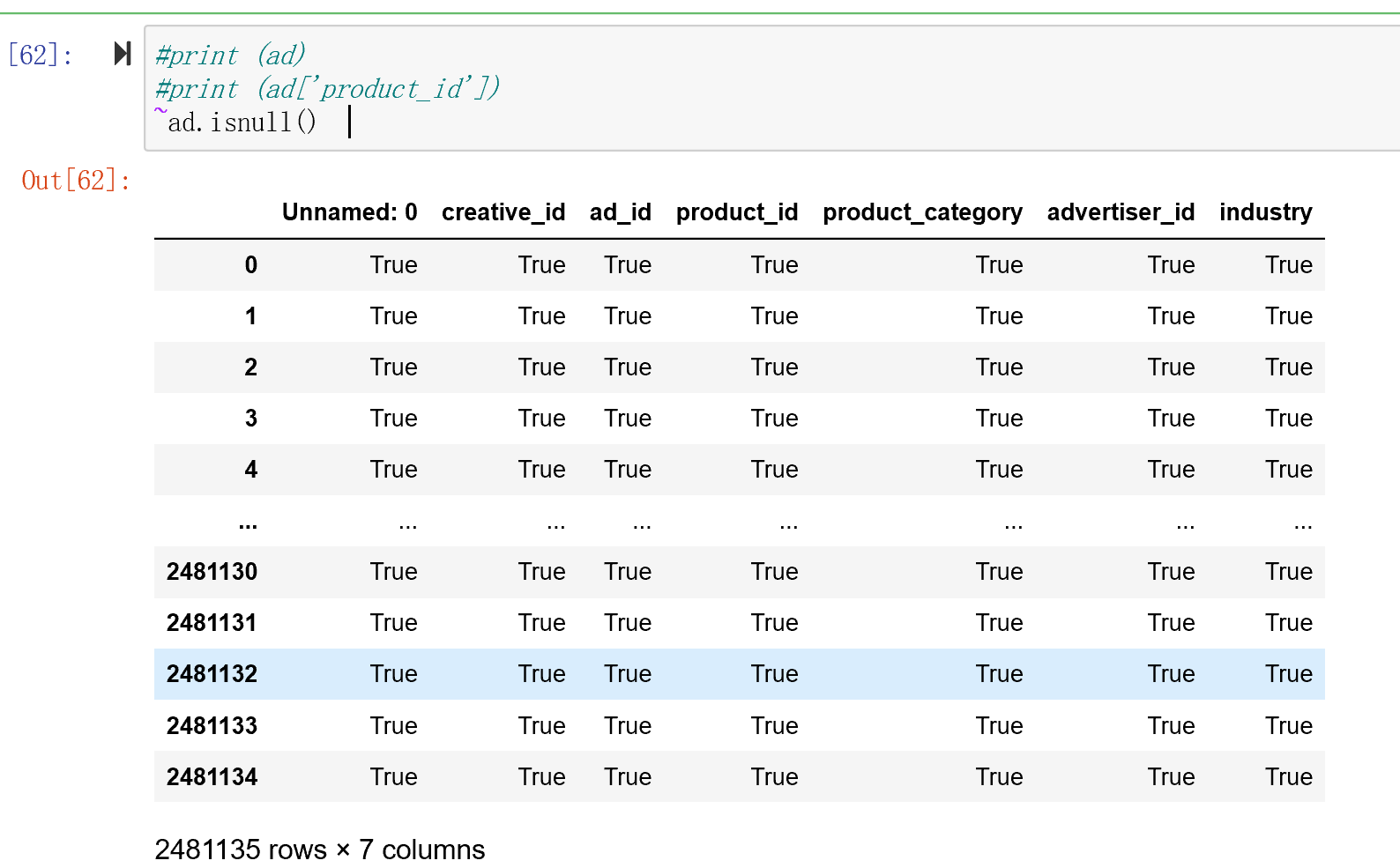Click the commented "#print (ad['product_id'])" line

(x=327, y=89)
